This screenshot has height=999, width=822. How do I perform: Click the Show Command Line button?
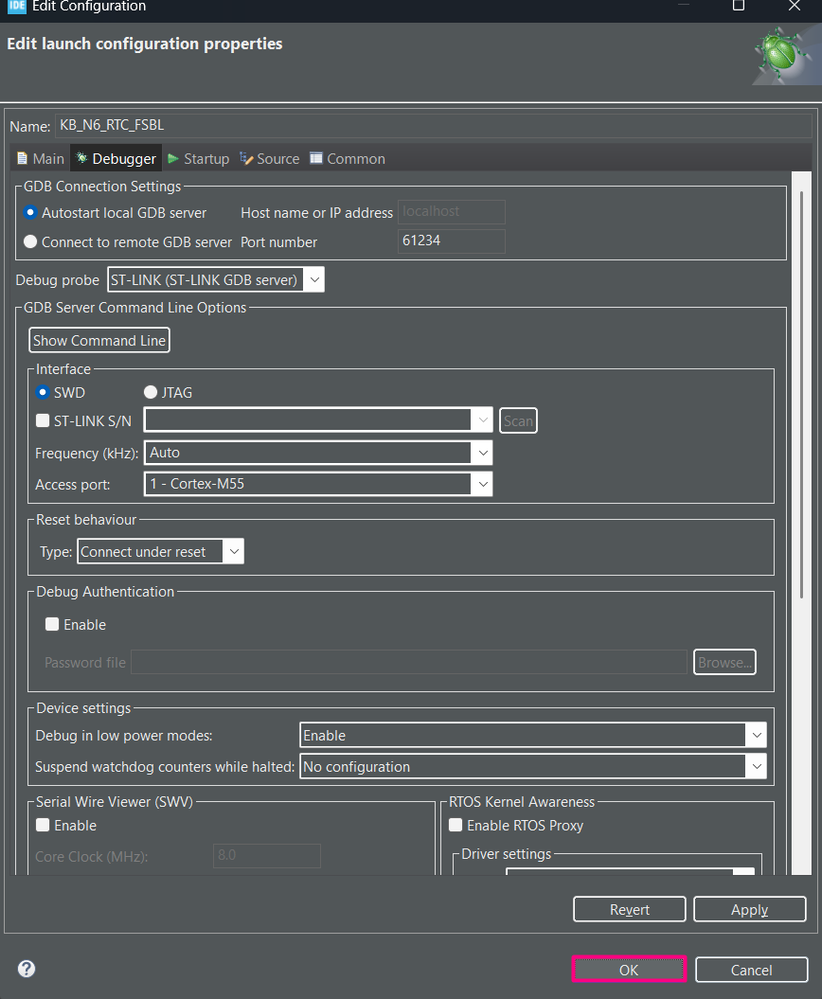point(99,340)
